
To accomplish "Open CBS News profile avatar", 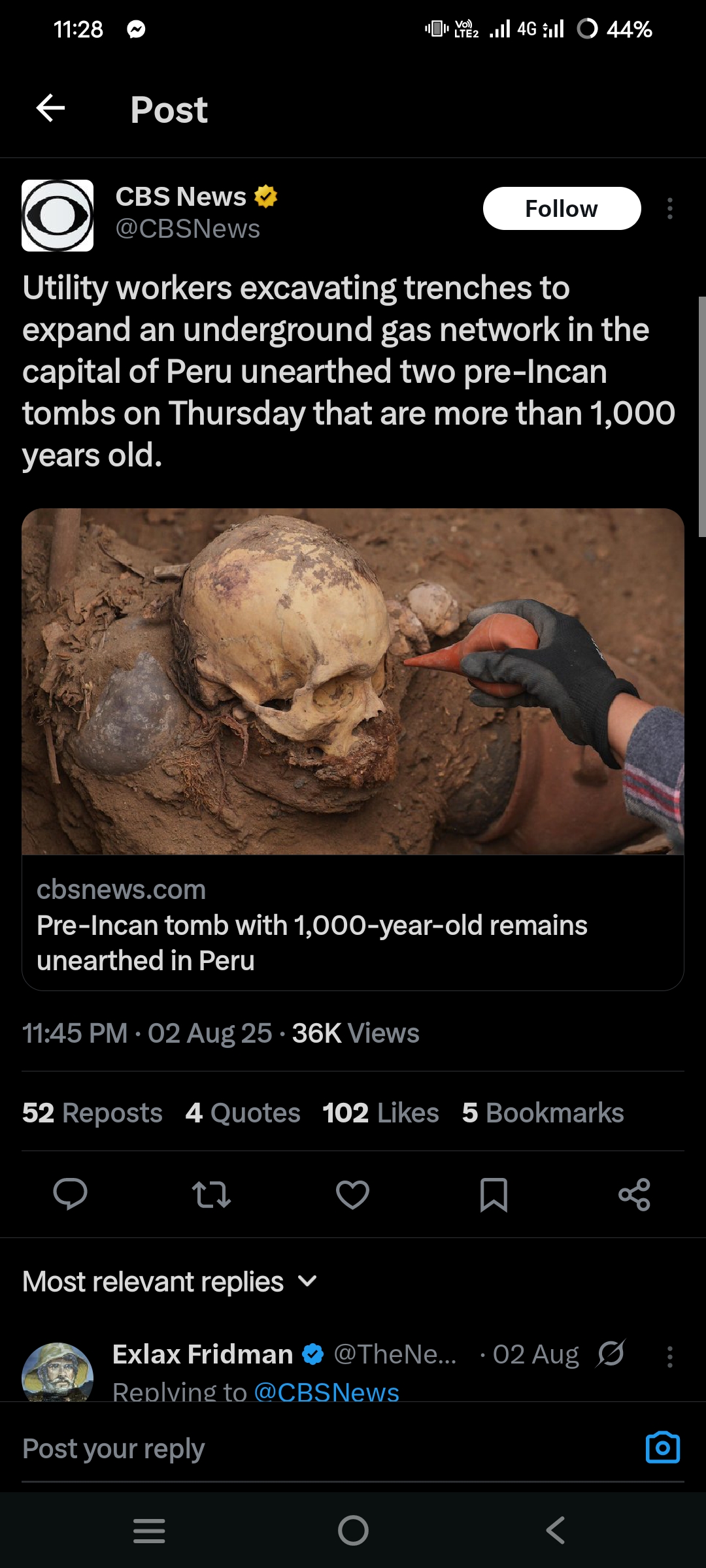I will 58,216.
